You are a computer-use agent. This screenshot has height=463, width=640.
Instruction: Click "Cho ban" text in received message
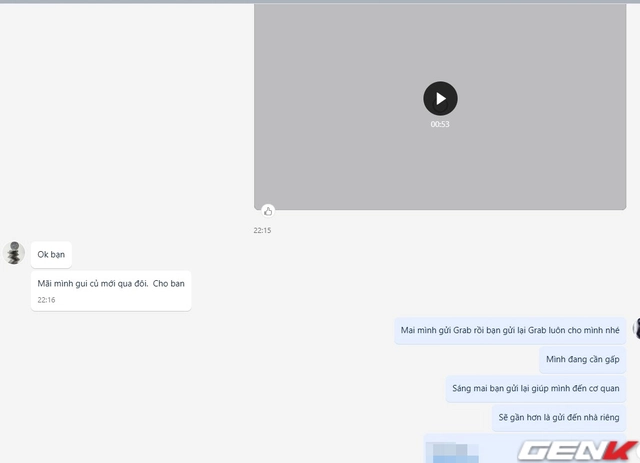[169, 284]
